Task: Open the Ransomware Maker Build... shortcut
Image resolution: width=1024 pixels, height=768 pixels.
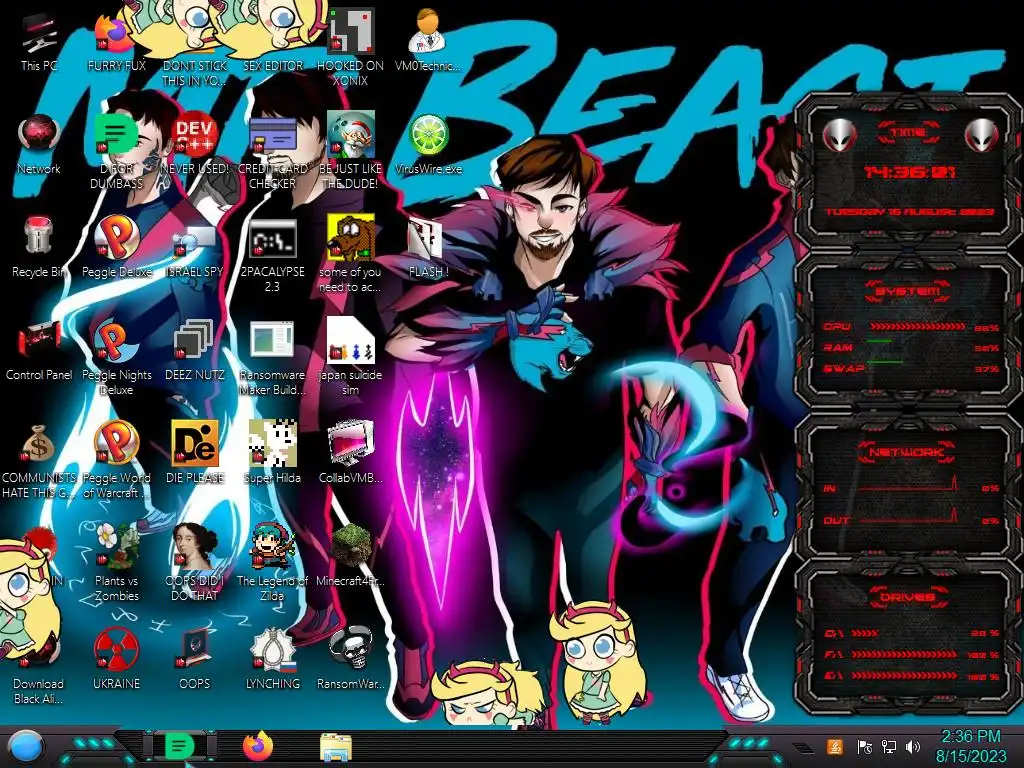Action: point(272,341)
